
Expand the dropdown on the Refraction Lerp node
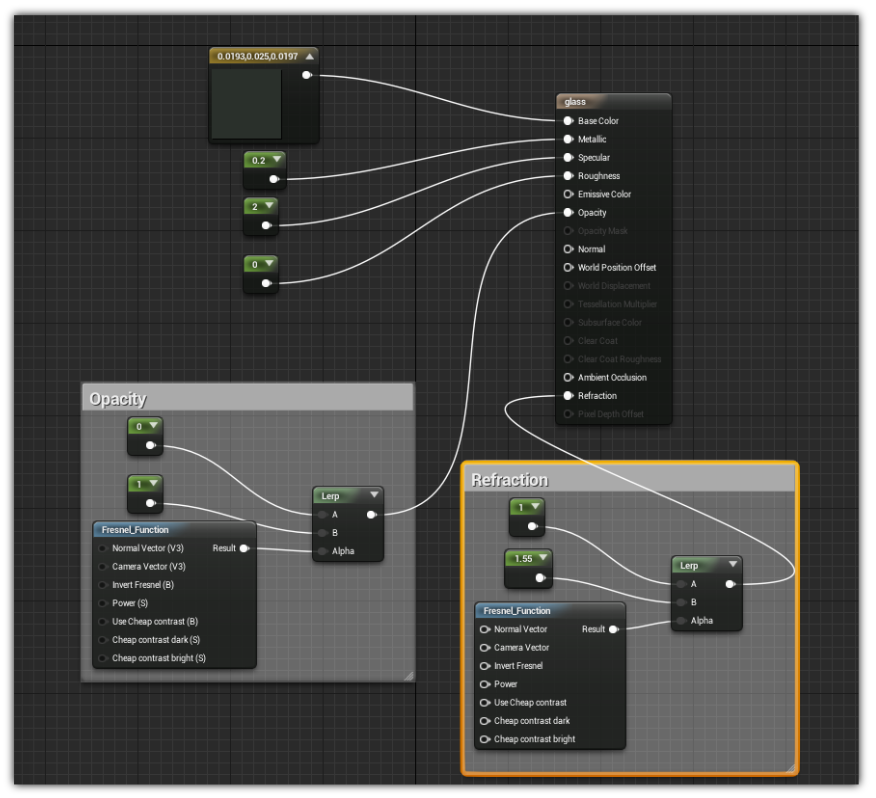pyautogui.click(x=731, y=564)
